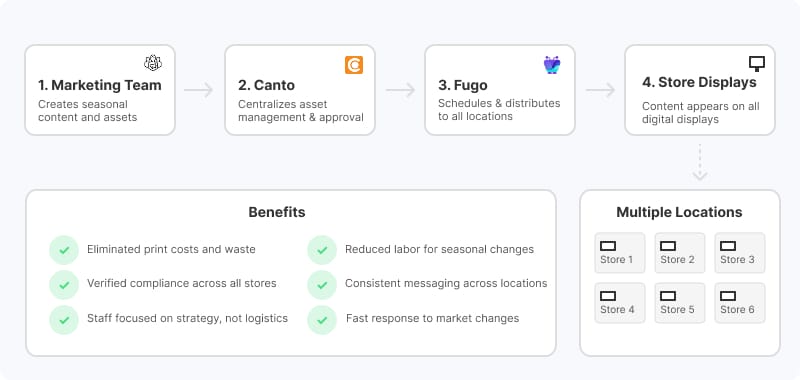800x380 pixels.
Task: Open the 3. Fugo step card
Action: (500, 90)
